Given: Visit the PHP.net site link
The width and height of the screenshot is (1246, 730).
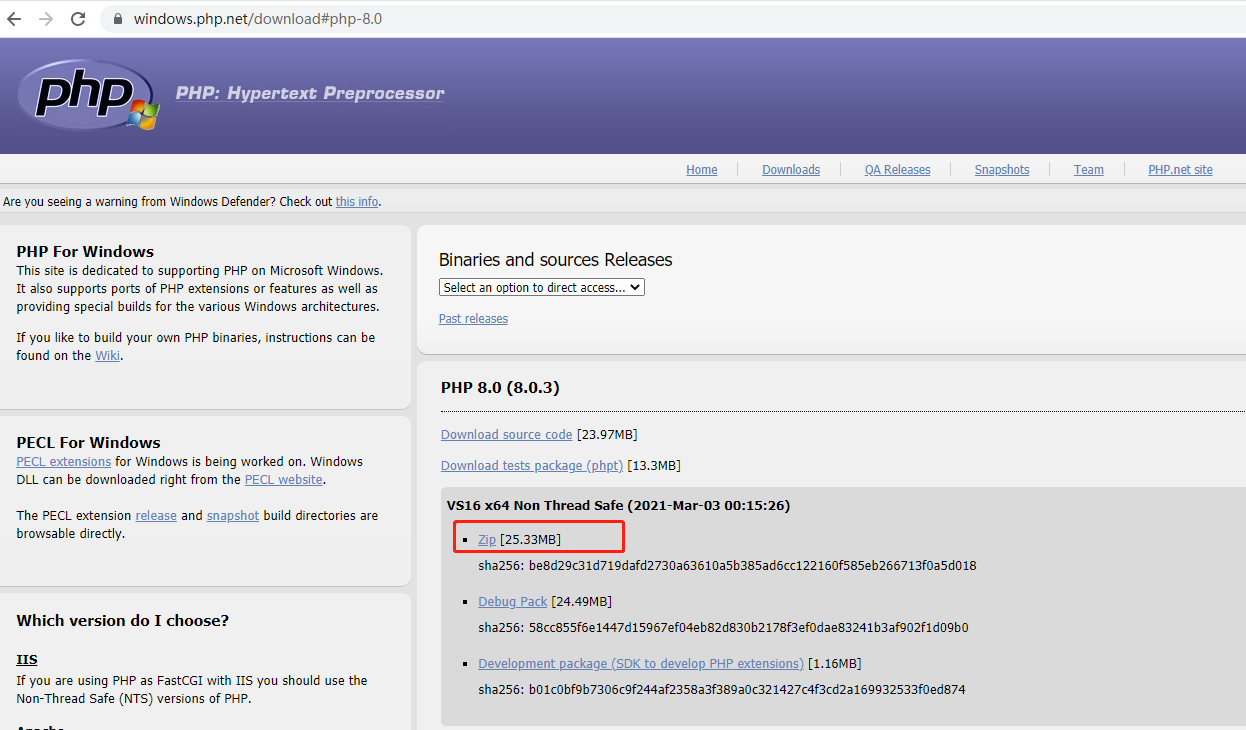Looking at the screenshot, I should [x=1181, y=170].
